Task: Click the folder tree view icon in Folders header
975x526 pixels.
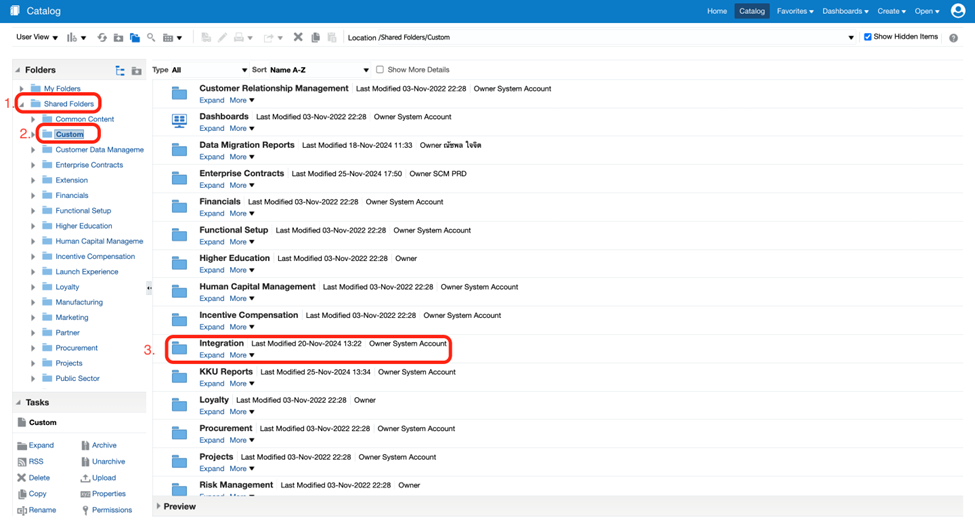Action: [120, 71]
